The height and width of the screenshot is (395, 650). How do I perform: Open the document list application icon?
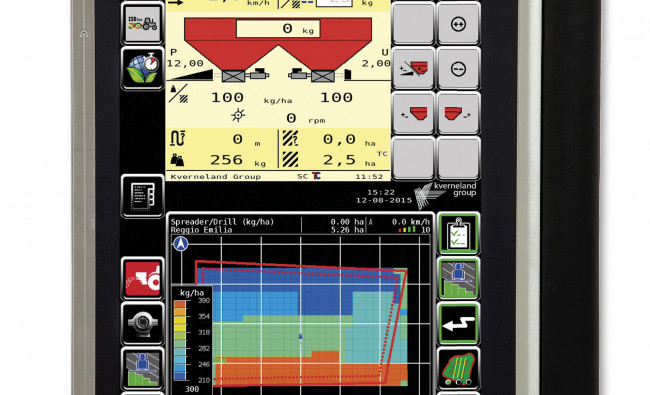(x=143, y=196)
